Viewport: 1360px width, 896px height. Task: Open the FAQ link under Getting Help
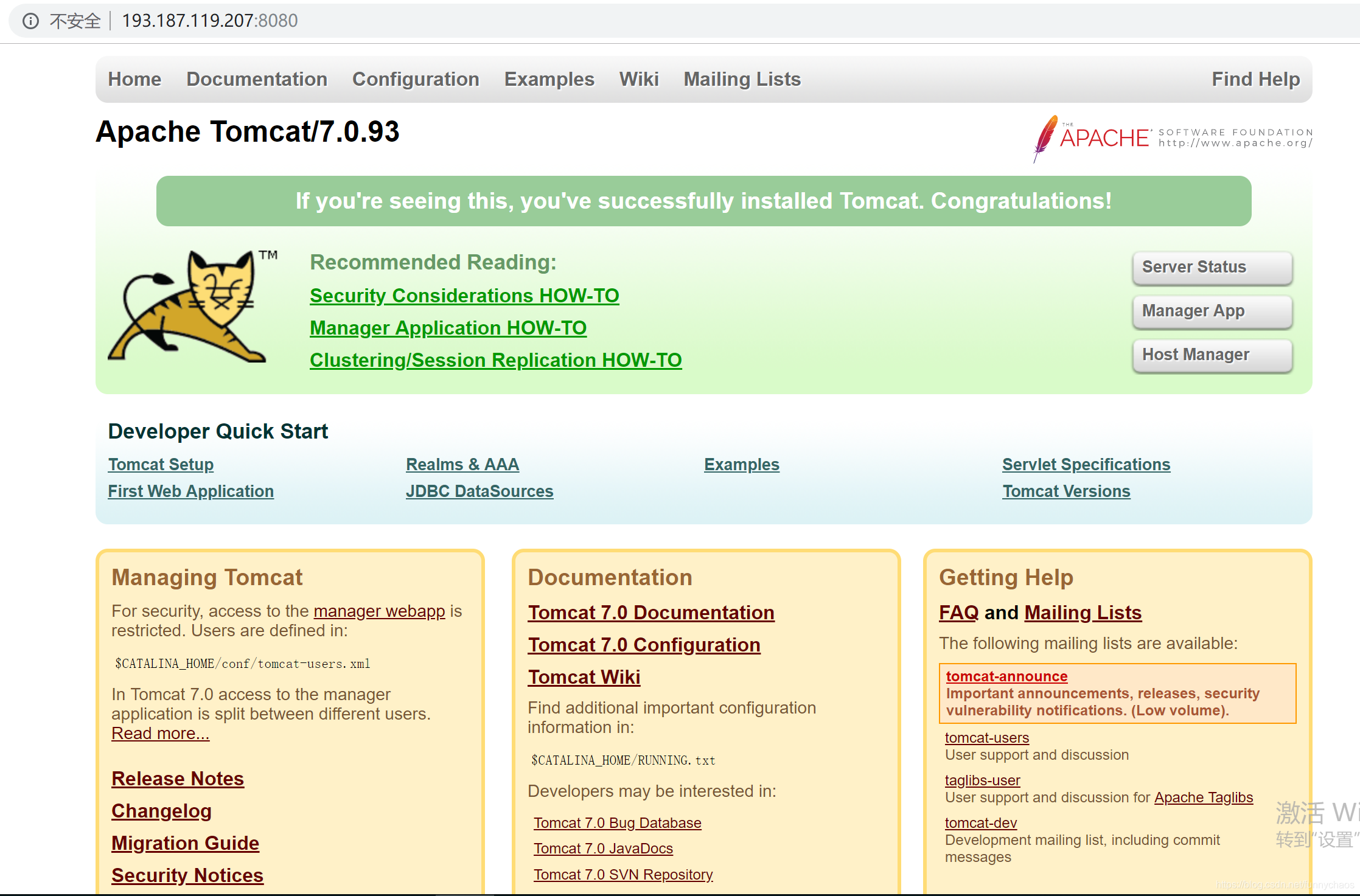959,613
